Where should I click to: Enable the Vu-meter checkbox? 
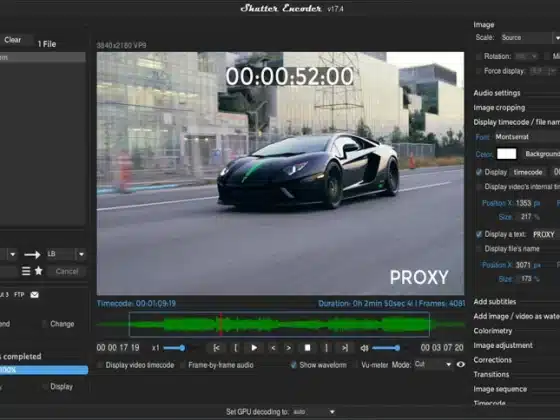pos(356,365)
